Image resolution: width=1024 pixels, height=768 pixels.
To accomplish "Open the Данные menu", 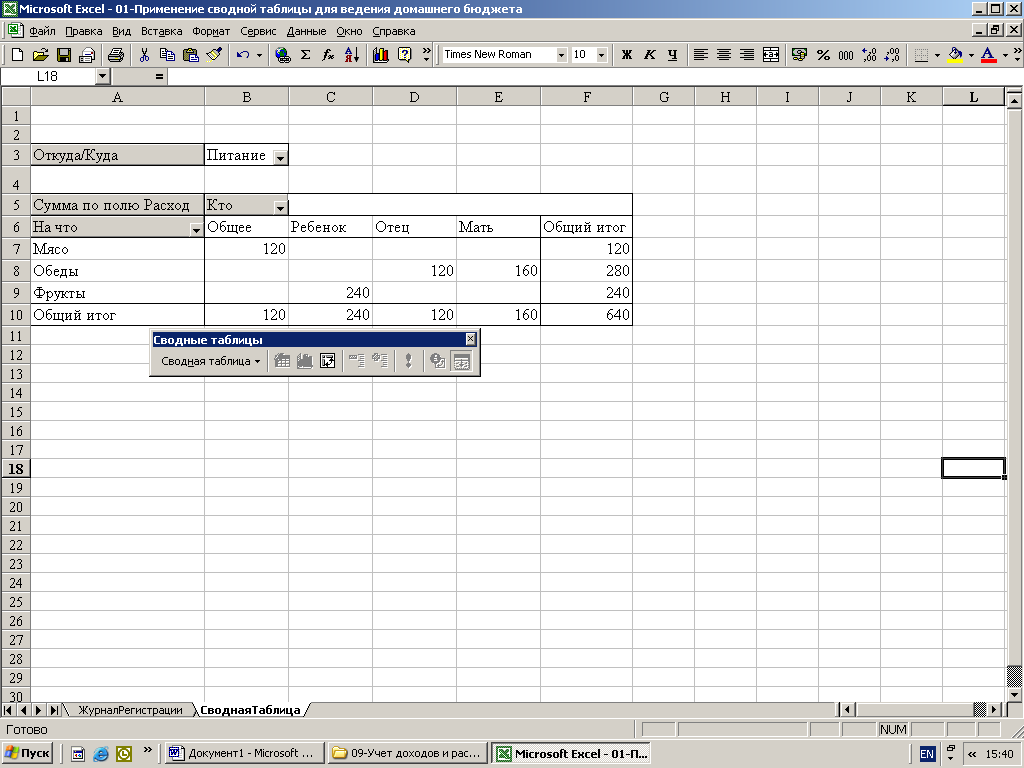I will (x=306, y=31).
